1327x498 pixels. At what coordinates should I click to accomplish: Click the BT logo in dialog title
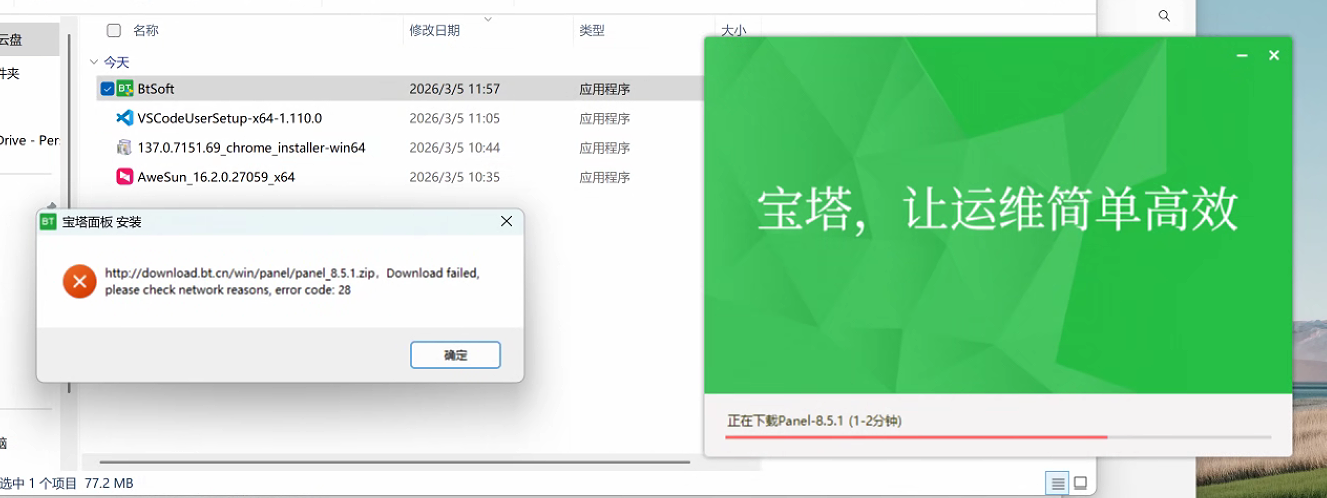tap(48, 222)
